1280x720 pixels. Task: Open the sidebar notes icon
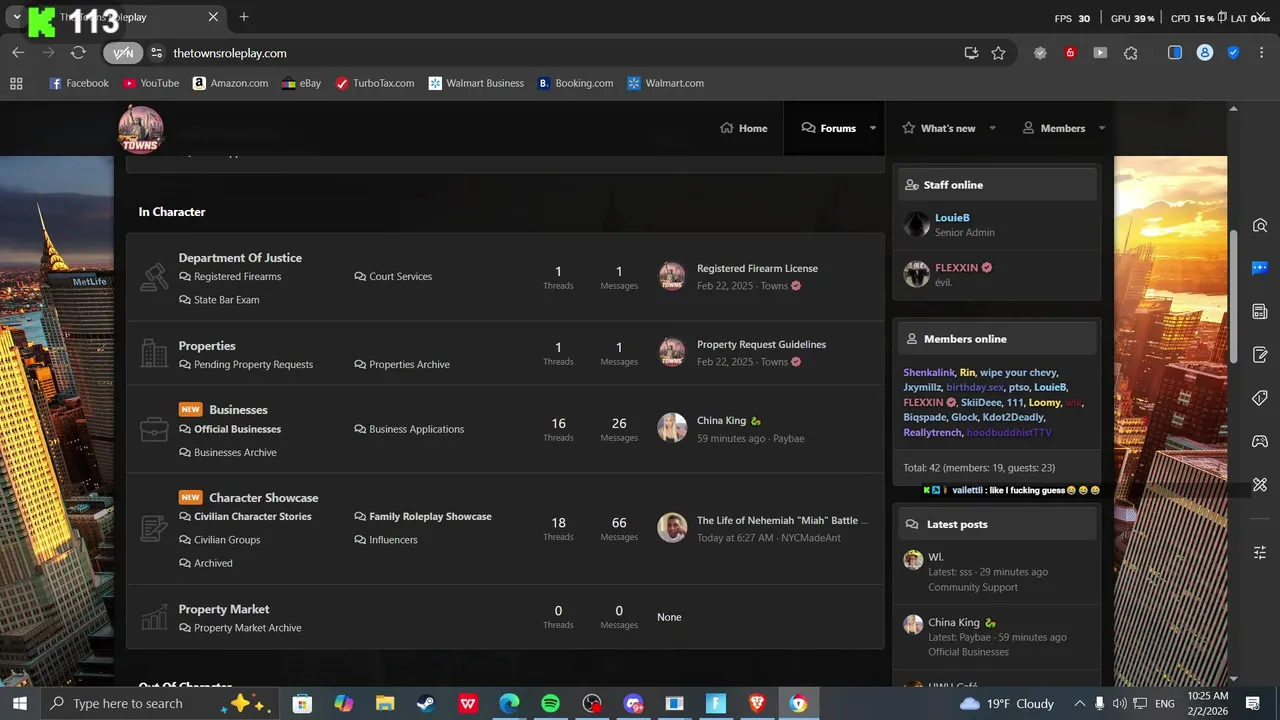pos(1260,355)
